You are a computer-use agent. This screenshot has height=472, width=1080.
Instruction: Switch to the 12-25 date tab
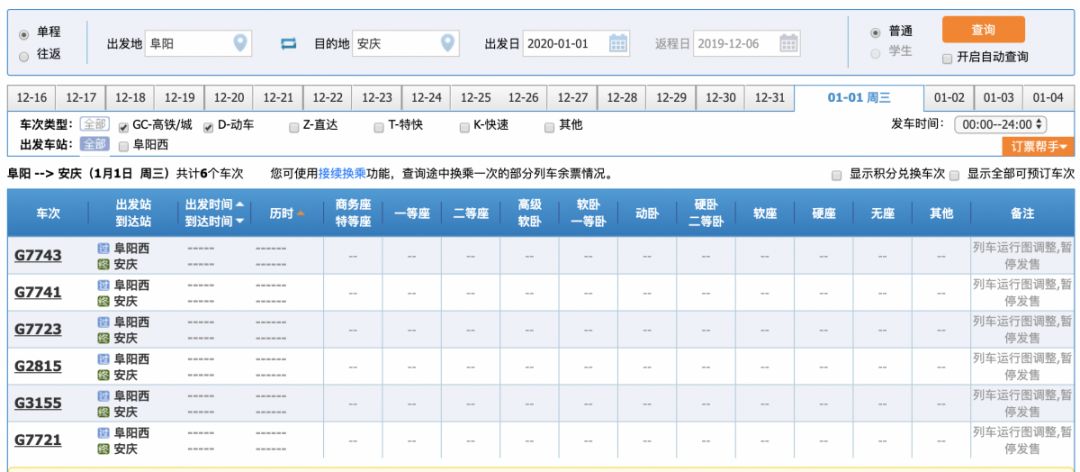pos(475,97)
